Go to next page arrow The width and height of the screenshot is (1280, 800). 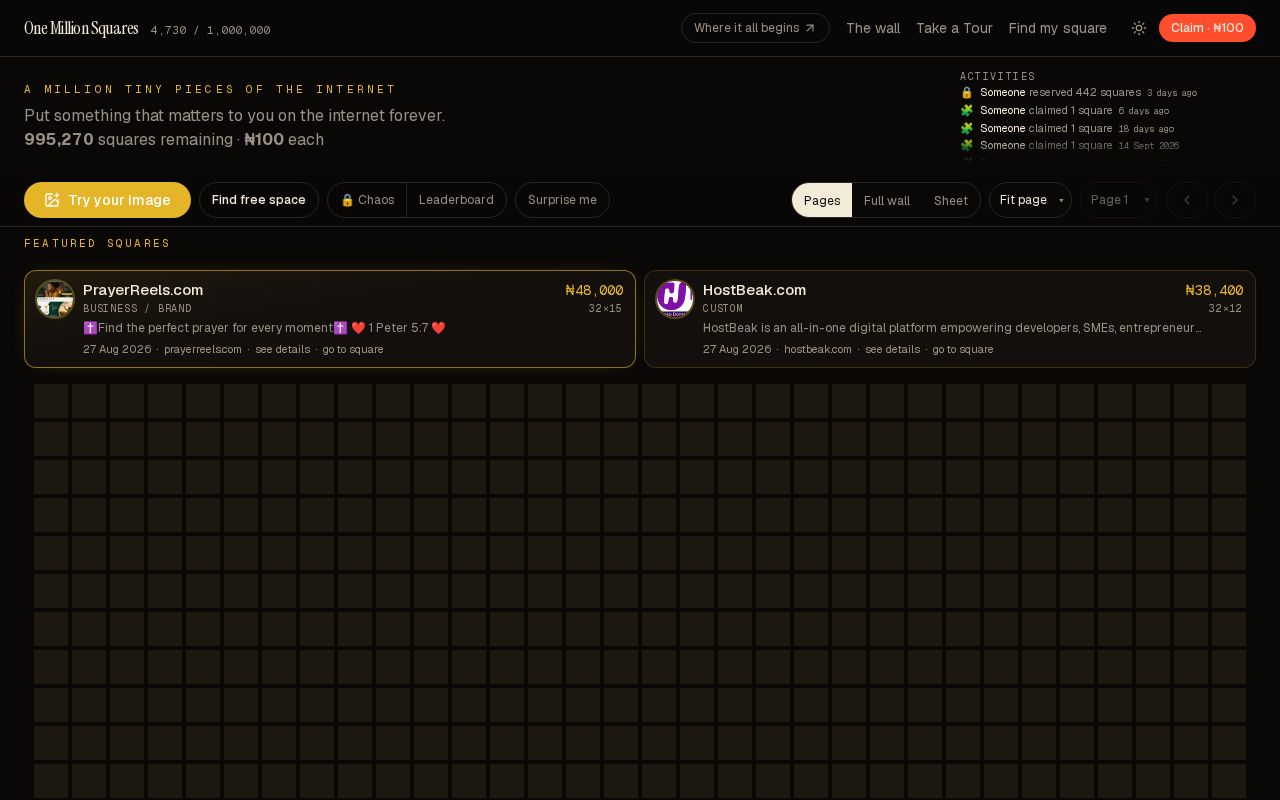coord(1235,200)
